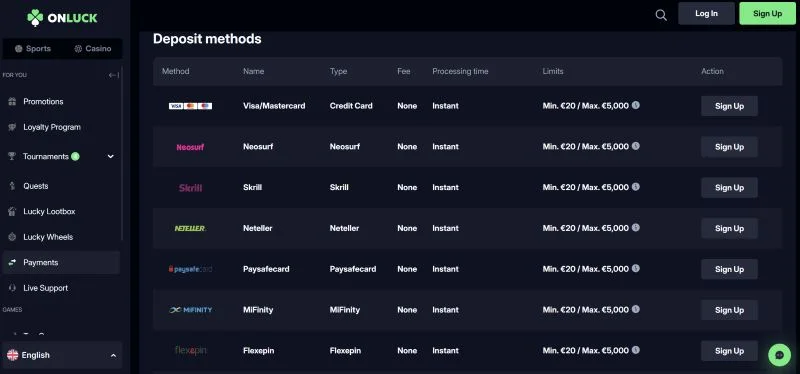800x374 pixels.
Task: Click the green Neteller logo
Action: coord(190,229)
